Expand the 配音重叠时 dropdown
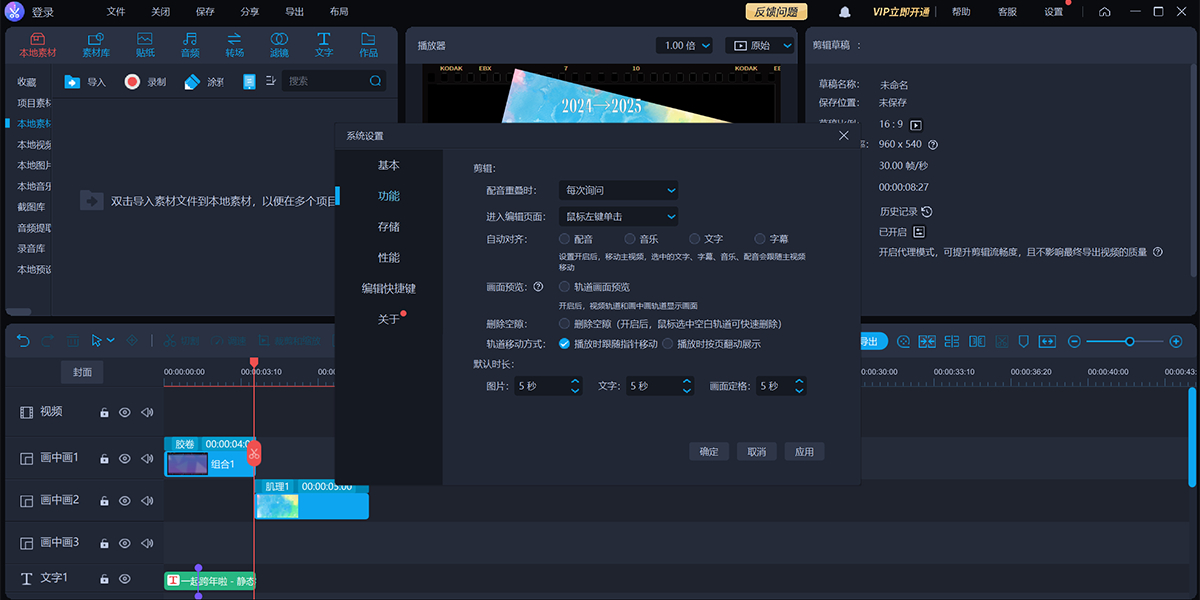The width and height of the screenshot is (1200, 600). pos(618,190)
